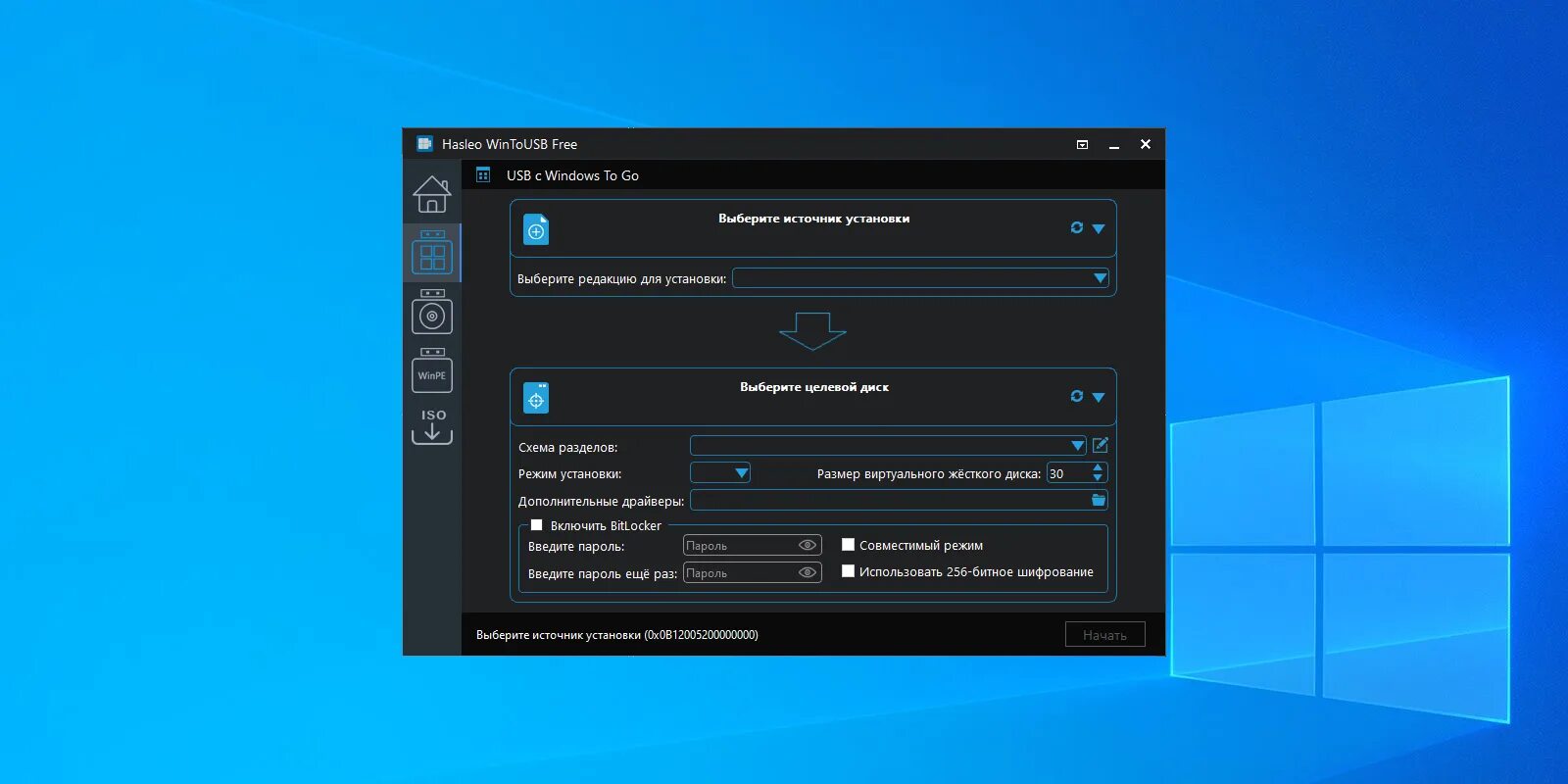
Task: Refresh the target disk list
Action: [1077, 396]
